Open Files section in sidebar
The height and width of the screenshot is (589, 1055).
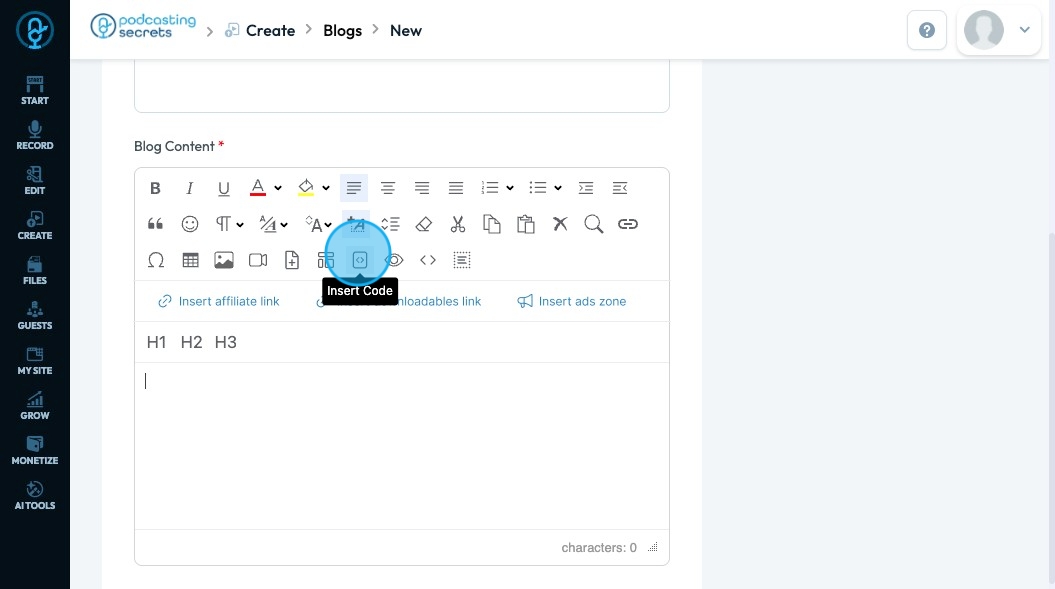(x=35, y=271)
